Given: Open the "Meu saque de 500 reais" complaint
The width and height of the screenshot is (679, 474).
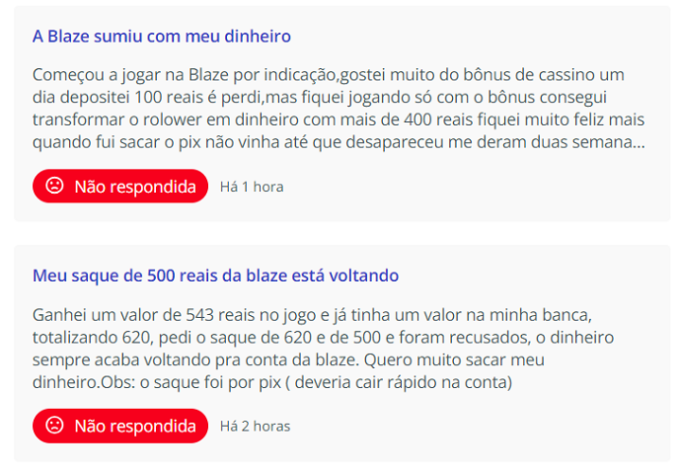Looking at the screenshot, I should (x=215, y=275).
